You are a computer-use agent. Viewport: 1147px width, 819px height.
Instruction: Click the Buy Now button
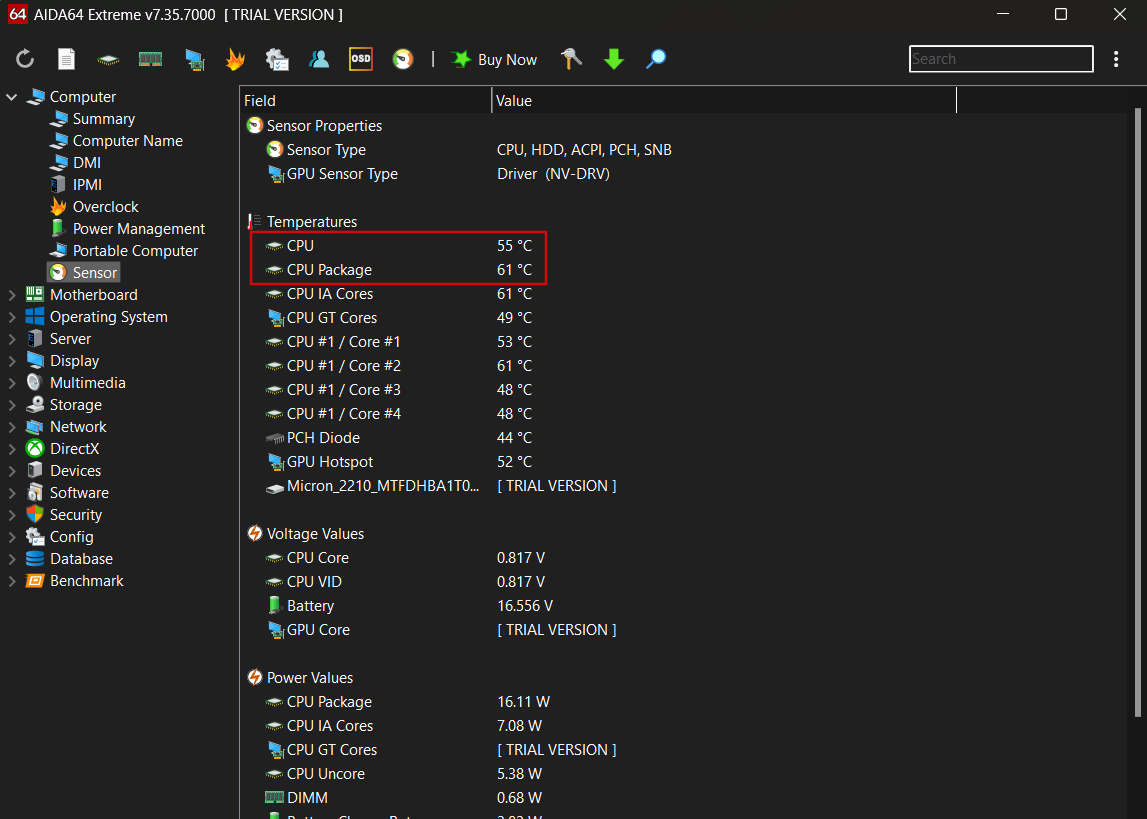coord(496,60)
